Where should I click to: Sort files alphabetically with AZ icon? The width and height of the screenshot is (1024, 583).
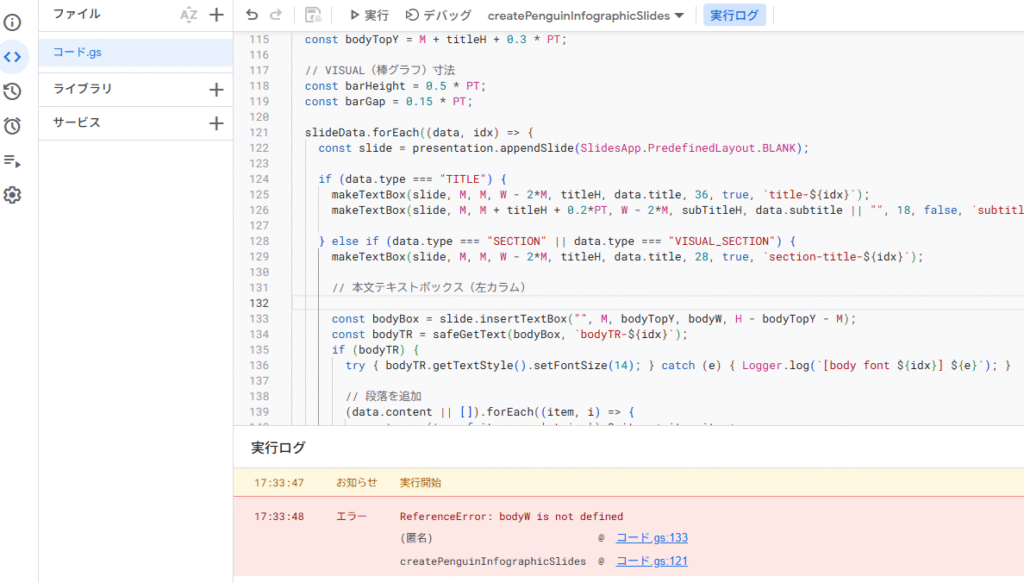click(x=189, y=15)
